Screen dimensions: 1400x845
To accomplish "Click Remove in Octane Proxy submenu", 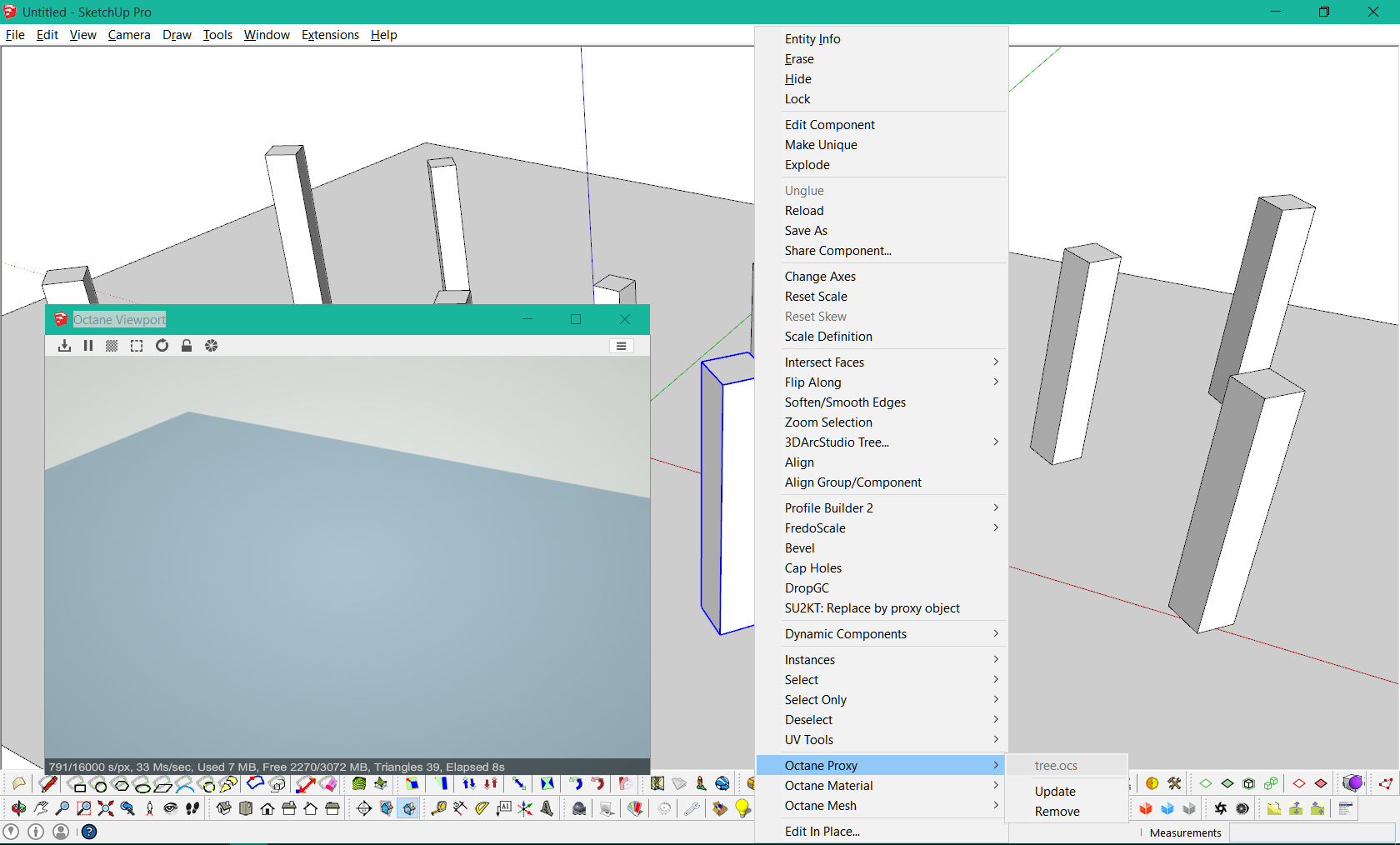I will [x=1067, y=812].
